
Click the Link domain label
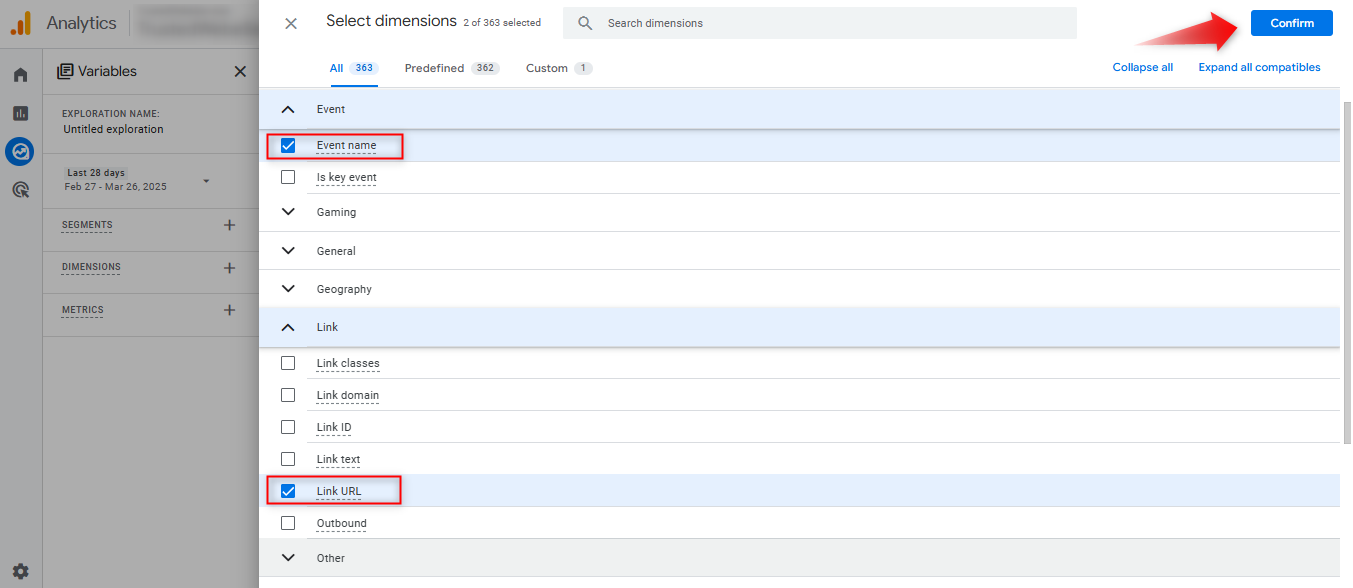click(x=347, y=396)
